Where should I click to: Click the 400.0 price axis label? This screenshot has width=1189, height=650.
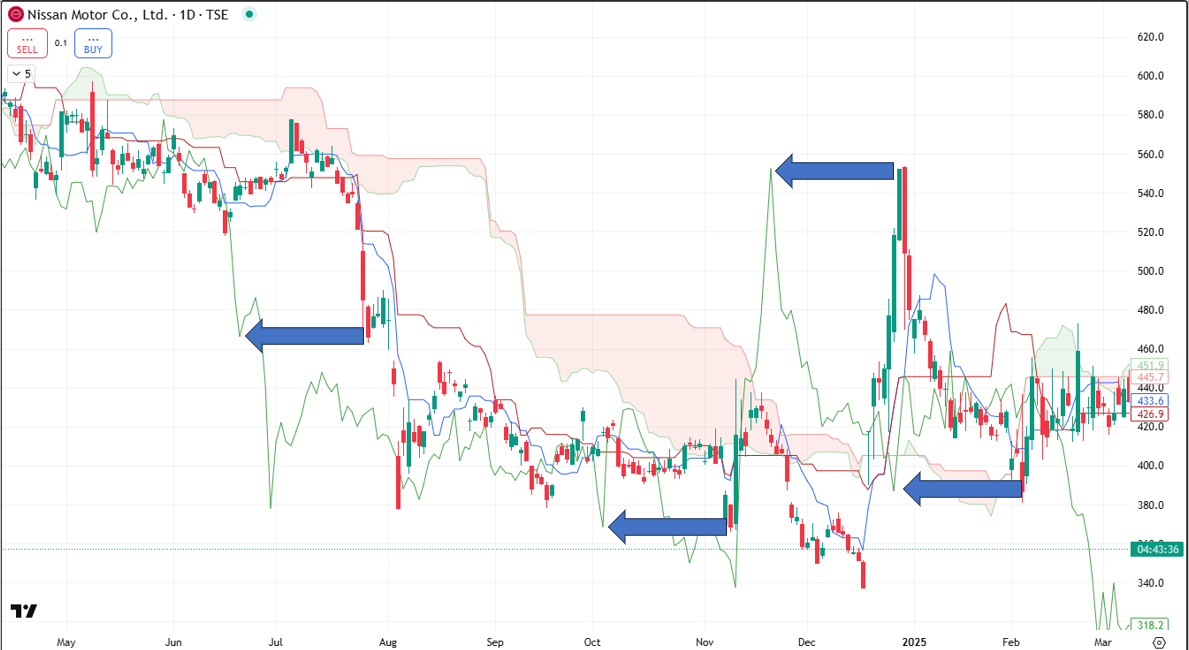[x=1150, y=465]
